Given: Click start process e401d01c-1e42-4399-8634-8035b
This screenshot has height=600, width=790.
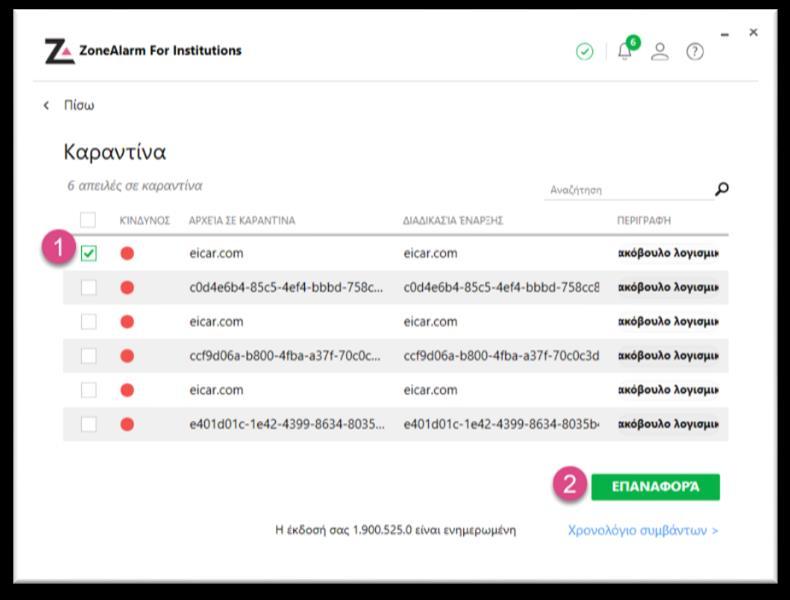Looking at the screenshot, I should pos(501,424).
